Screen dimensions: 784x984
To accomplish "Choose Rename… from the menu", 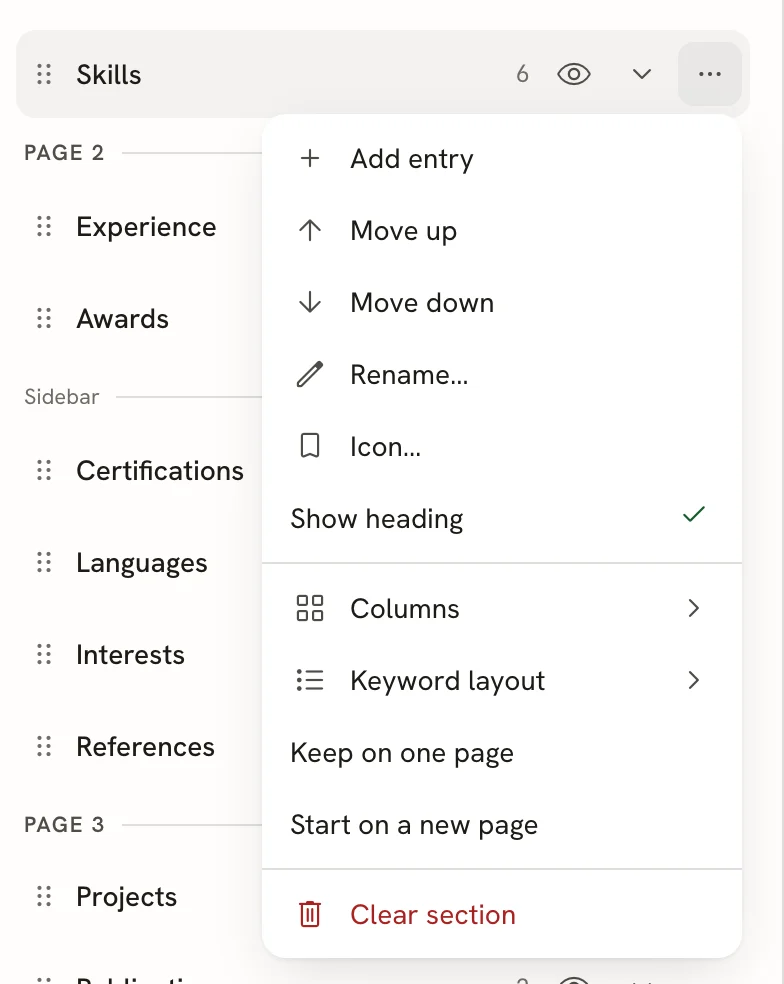I will (502, 375).
